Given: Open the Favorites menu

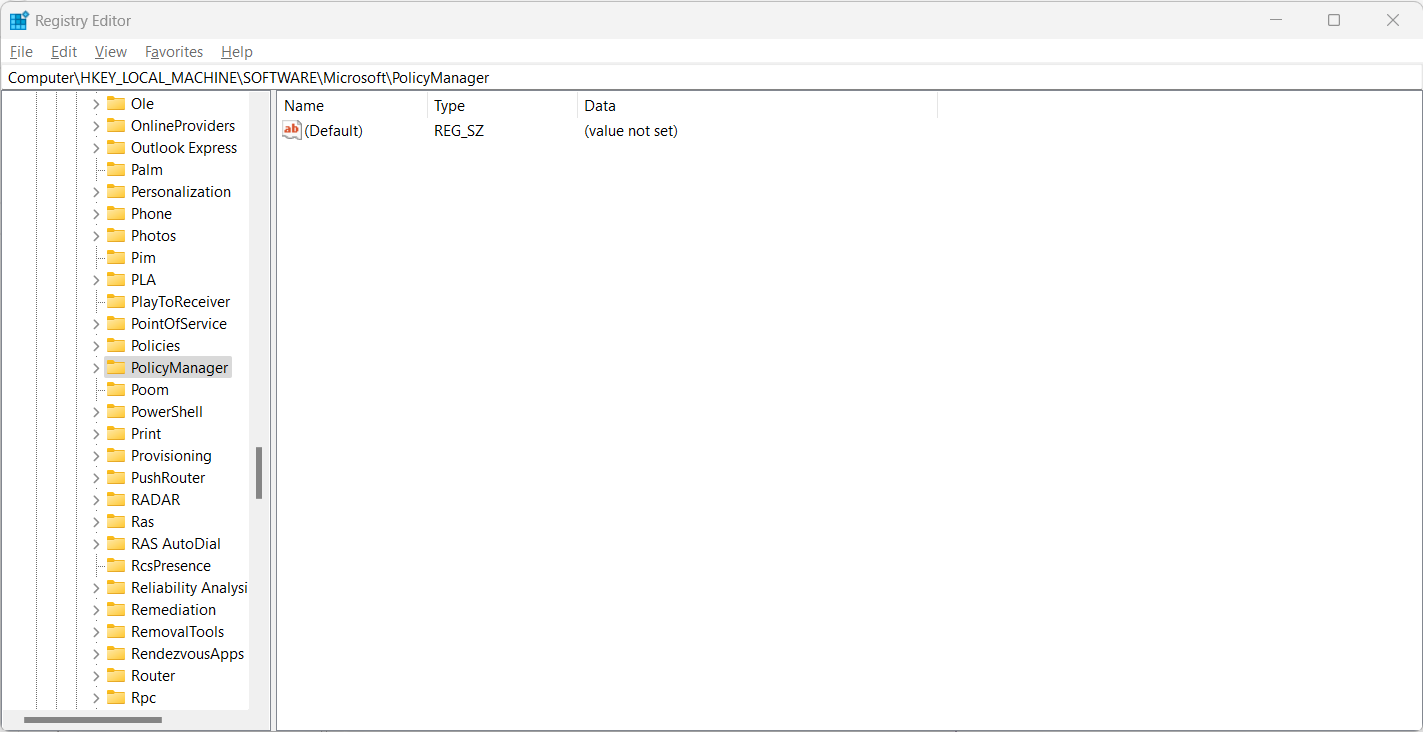Looking at the screenshot, I should [x=174, y=52].
